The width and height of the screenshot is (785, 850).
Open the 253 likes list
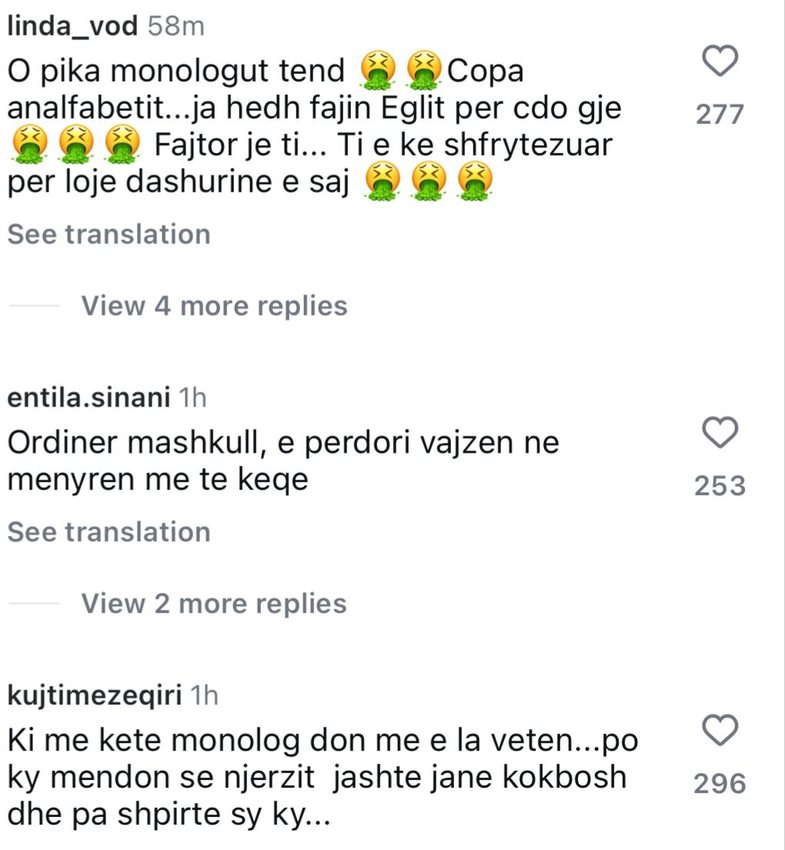[720, 486]
